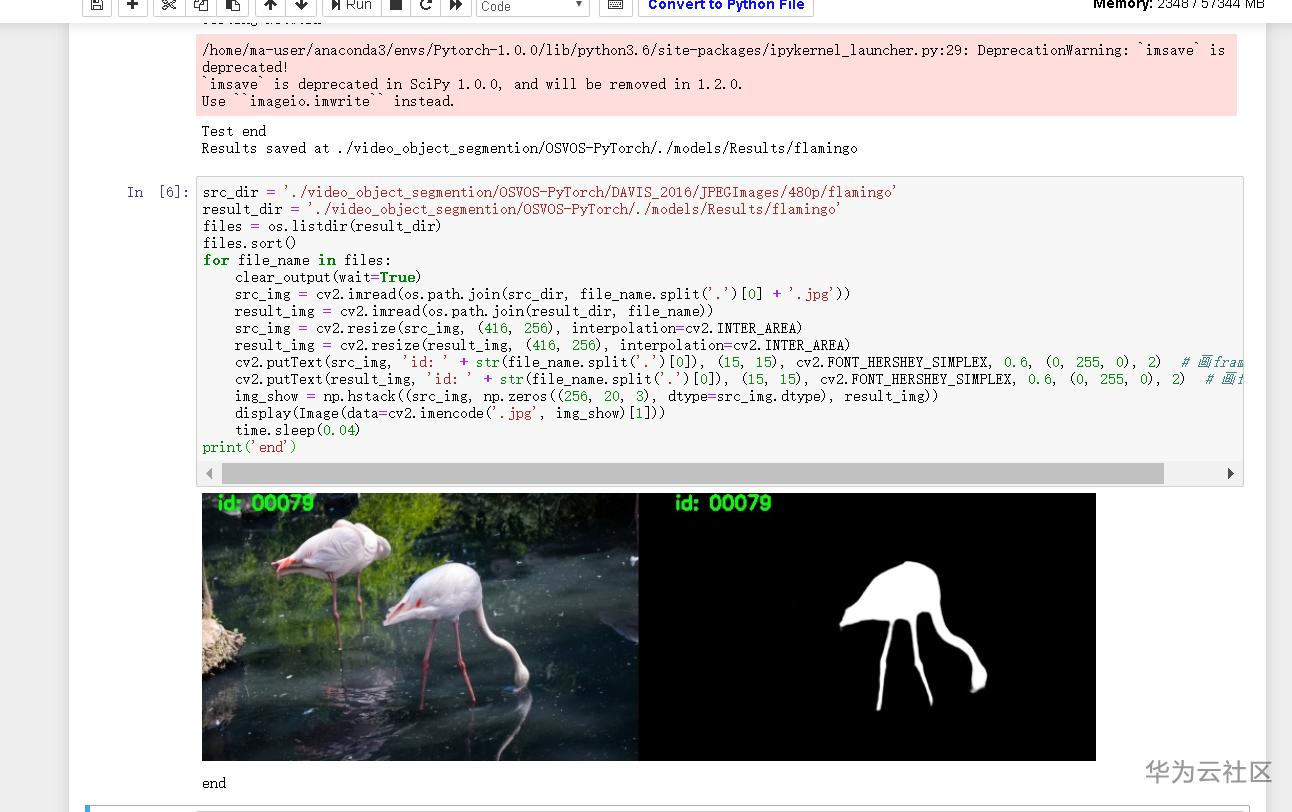Restart kernel and run all cells
This screenshot has height=812, width=1292.
tap(454, 6)
